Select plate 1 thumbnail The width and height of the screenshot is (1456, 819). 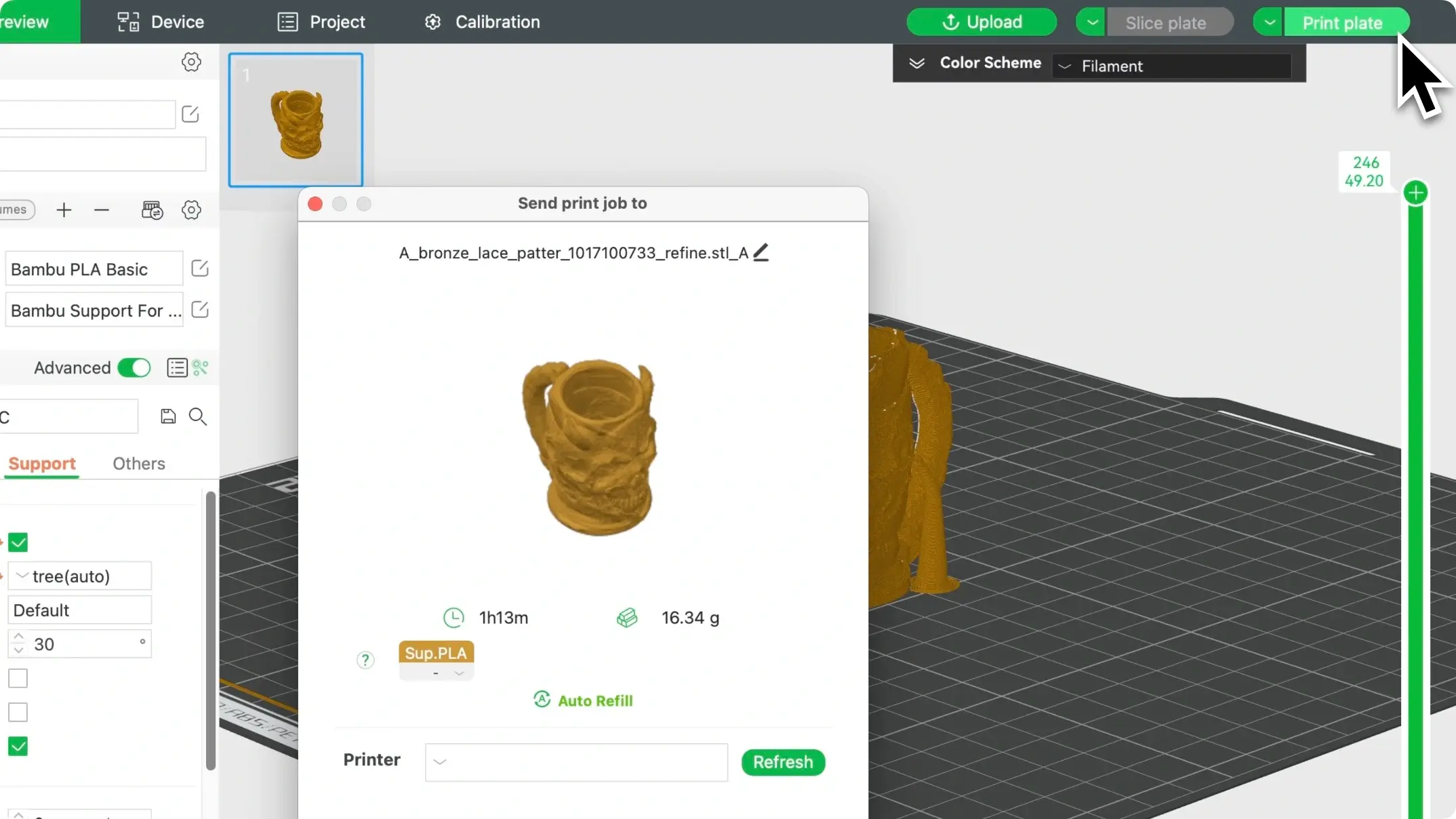click(x=296, y=119)
